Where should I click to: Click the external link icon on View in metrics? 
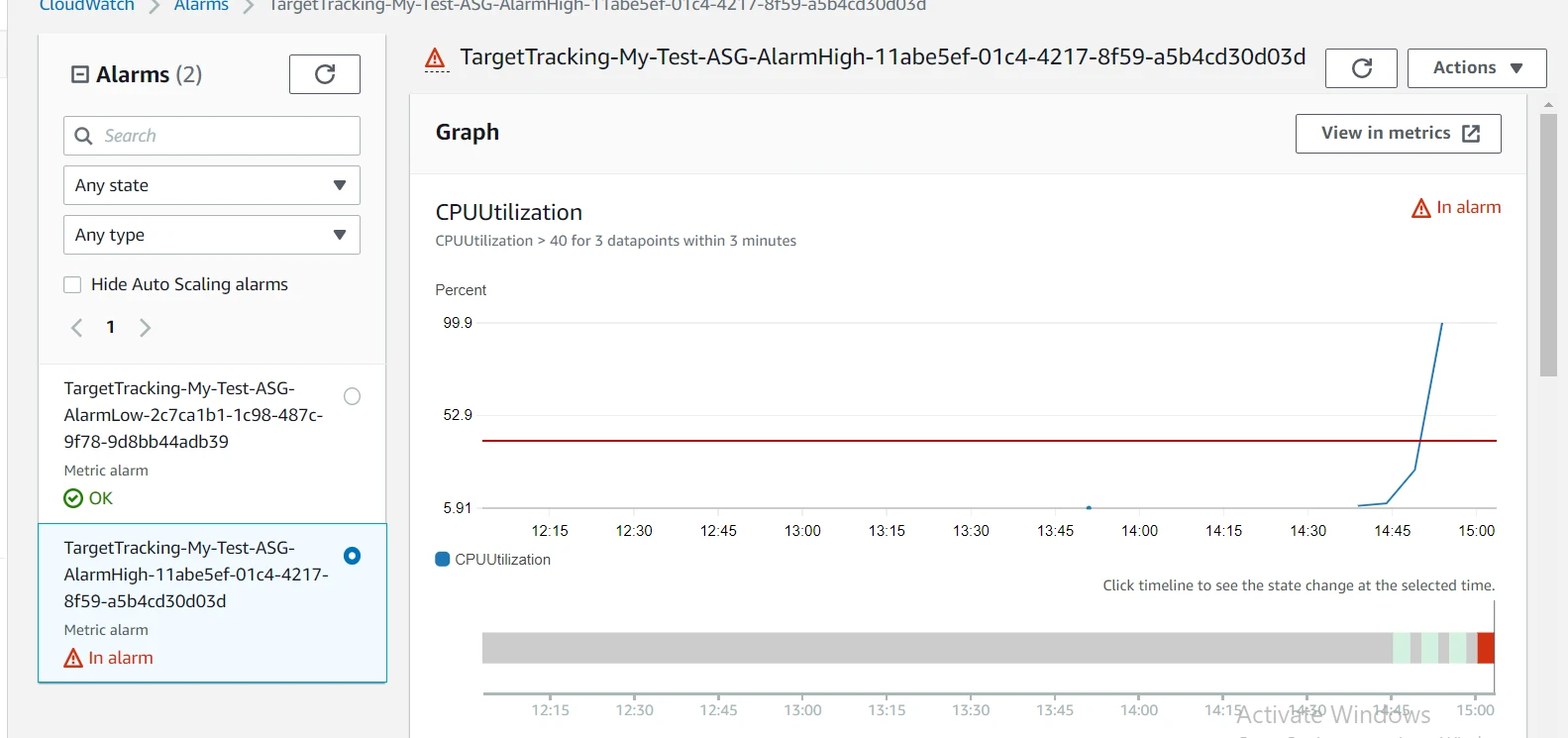pos(1472,133)
